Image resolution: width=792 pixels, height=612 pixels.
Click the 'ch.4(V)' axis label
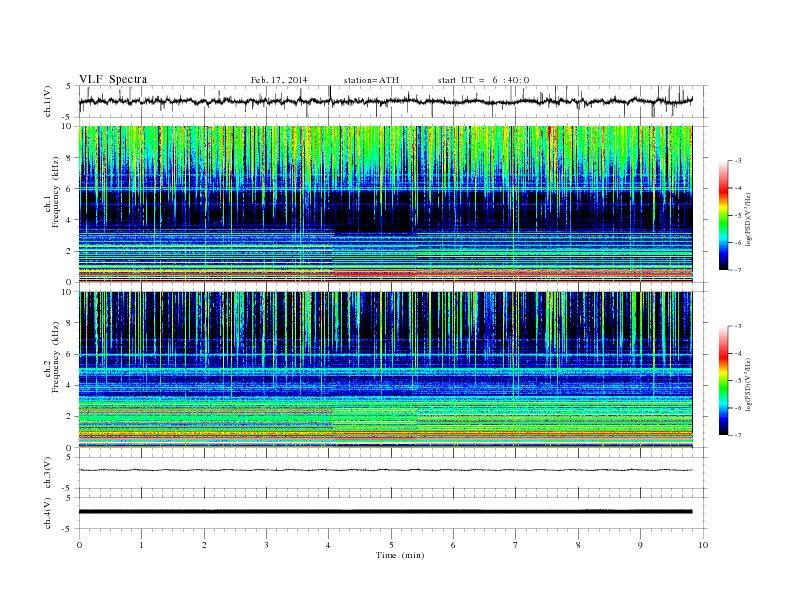(48, 513)
